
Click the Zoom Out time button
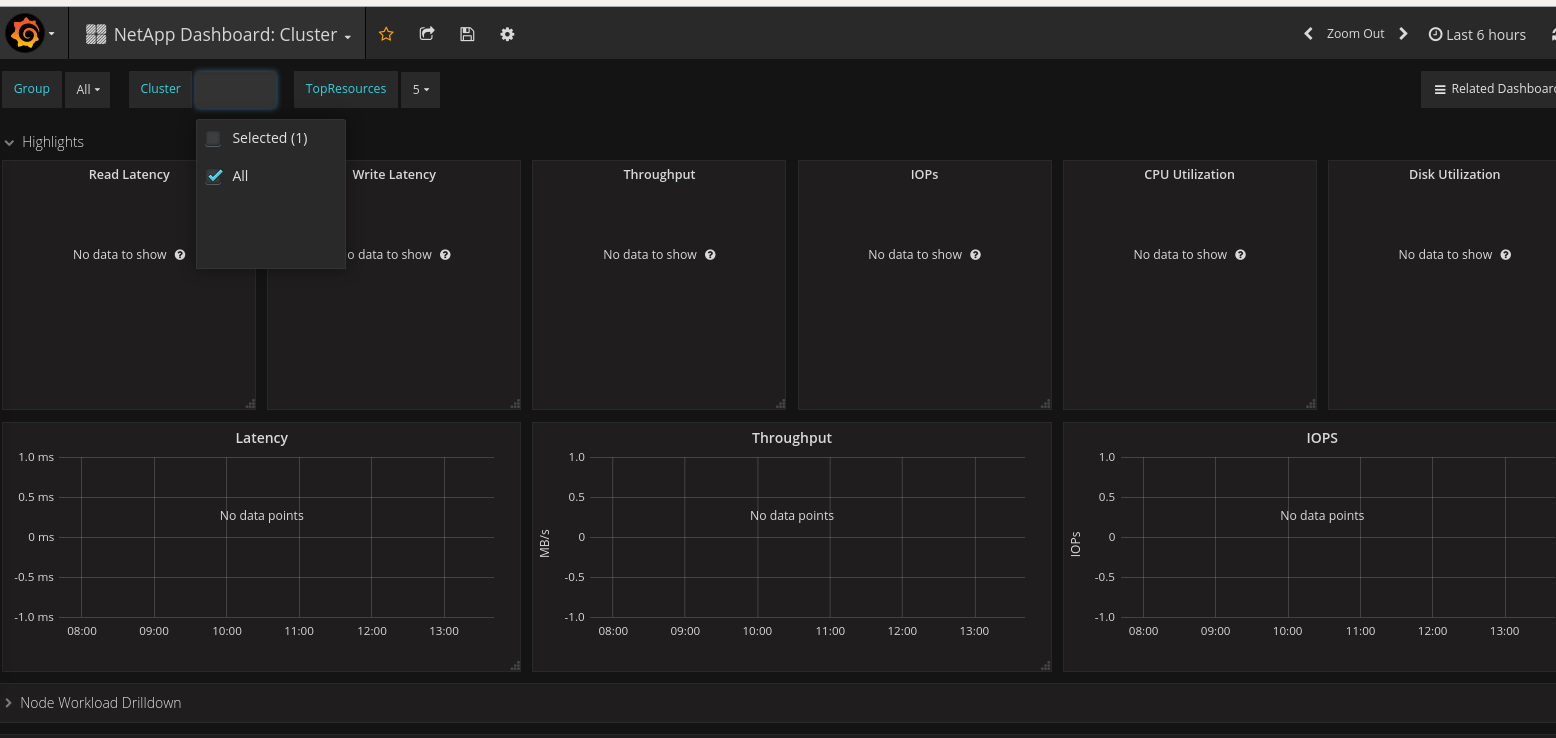click(1355, 34)
